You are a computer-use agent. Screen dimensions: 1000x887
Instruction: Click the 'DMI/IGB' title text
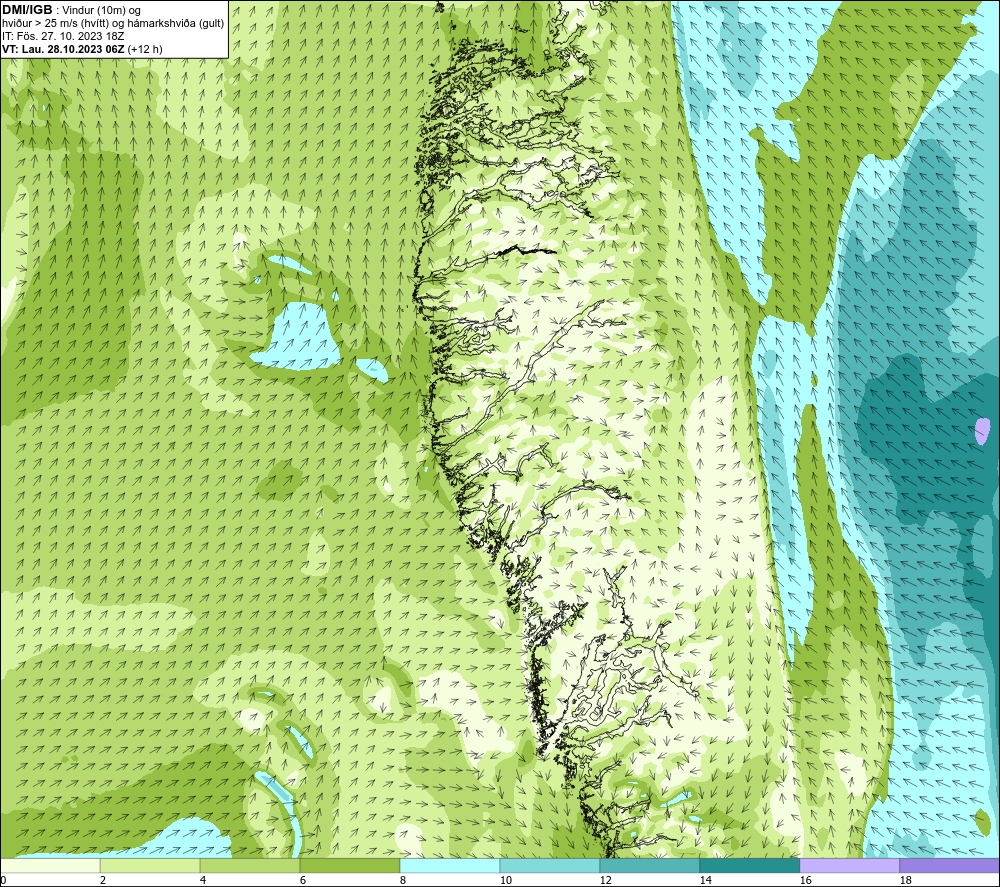[x=27, y=10]
